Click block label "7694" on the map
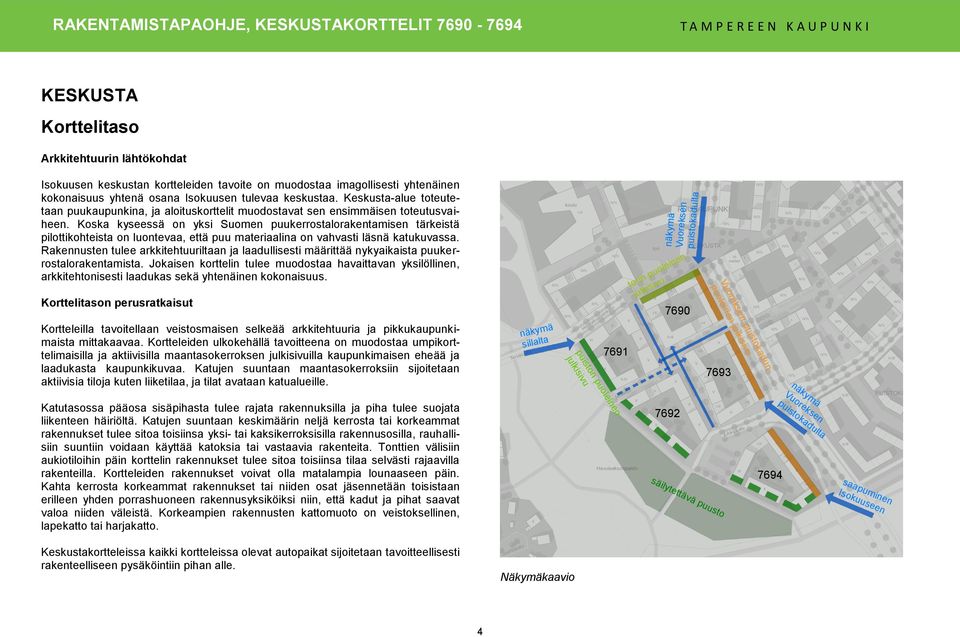This screenshot has width=960, height=637. (770, 475)
